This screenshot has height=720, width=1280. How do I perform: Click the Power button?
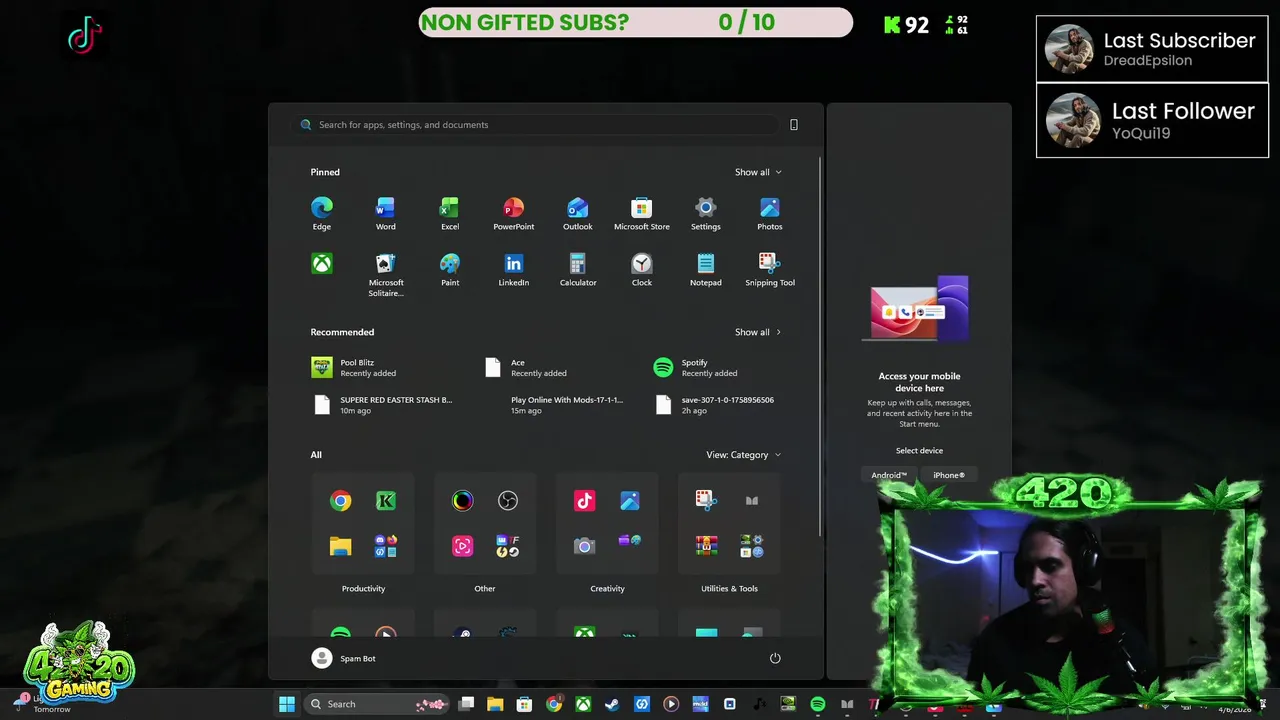point(775,658)
